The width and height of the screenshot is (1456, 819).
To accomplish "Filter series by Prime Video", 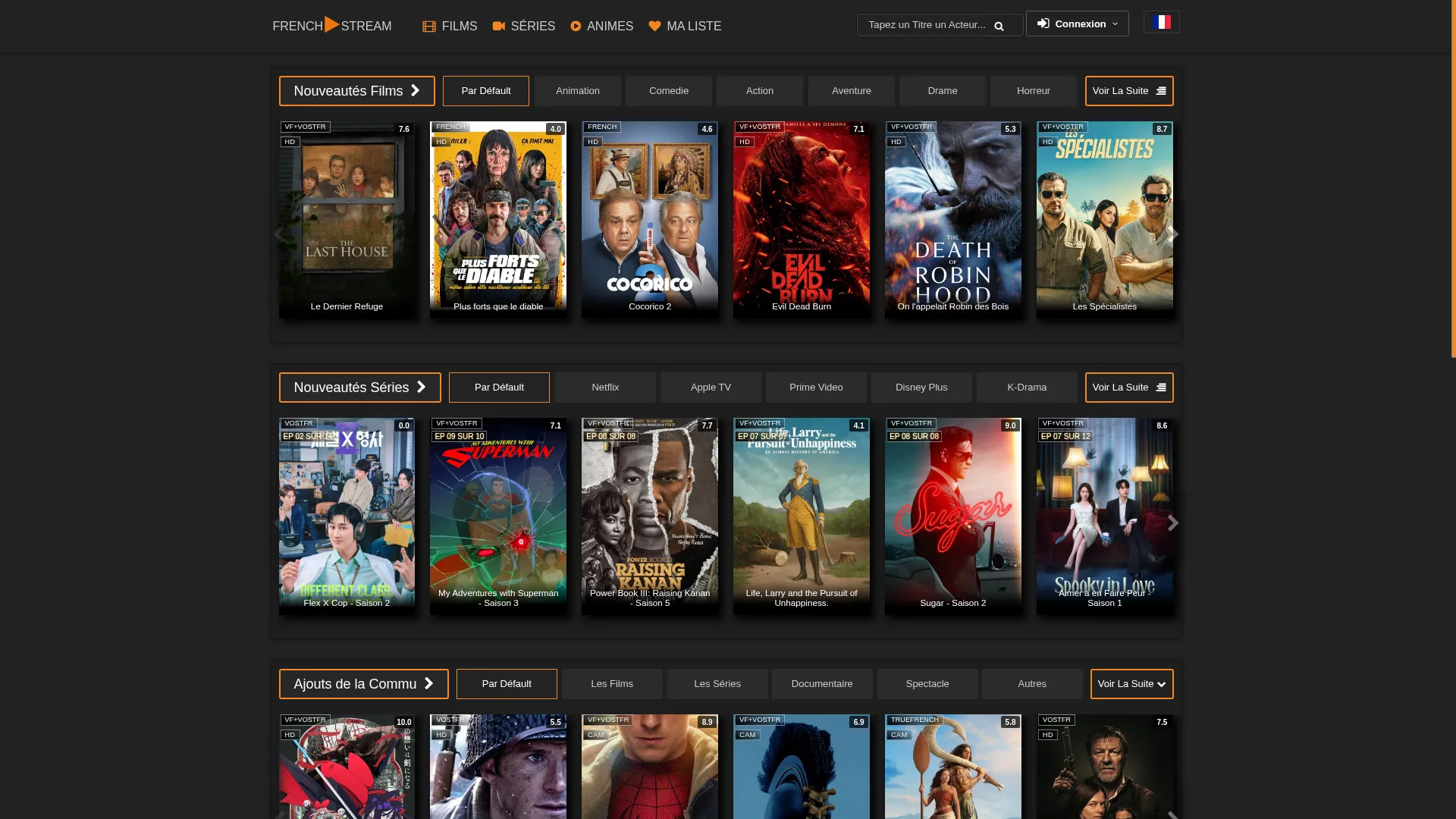I will (x=816, y=388).
